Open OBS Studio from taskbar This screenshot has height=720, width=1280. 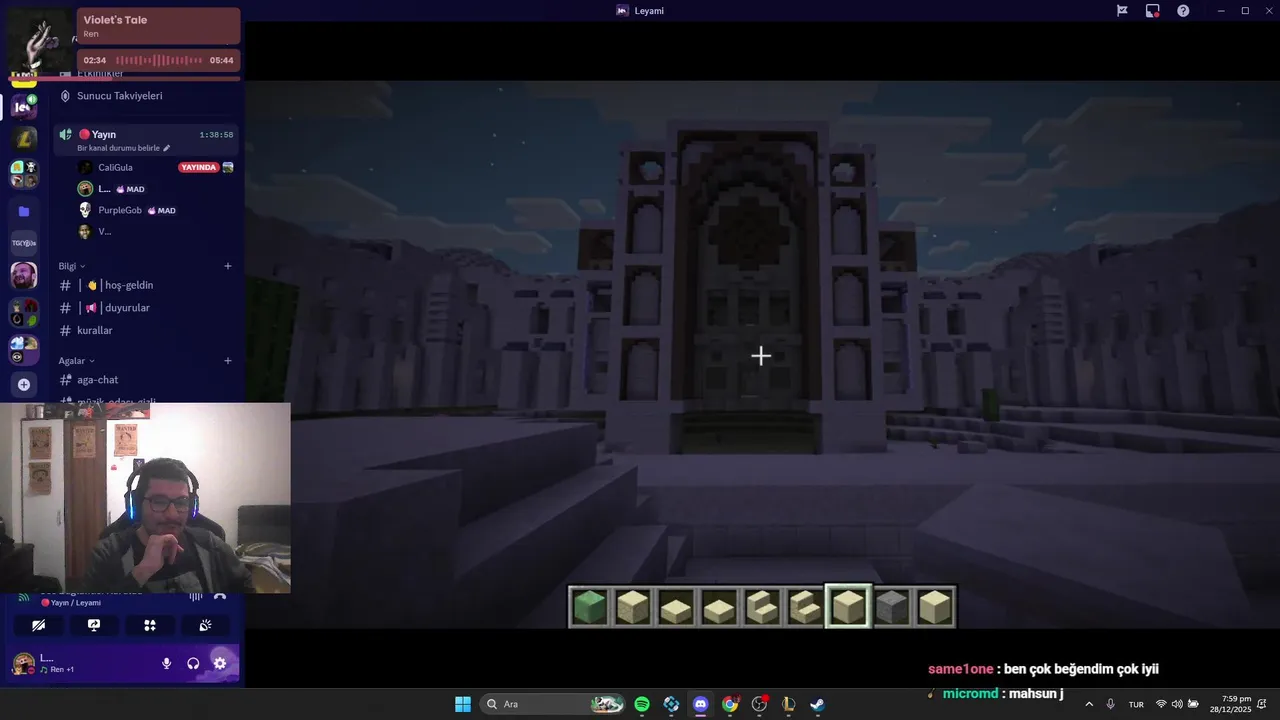coord(759,704)
